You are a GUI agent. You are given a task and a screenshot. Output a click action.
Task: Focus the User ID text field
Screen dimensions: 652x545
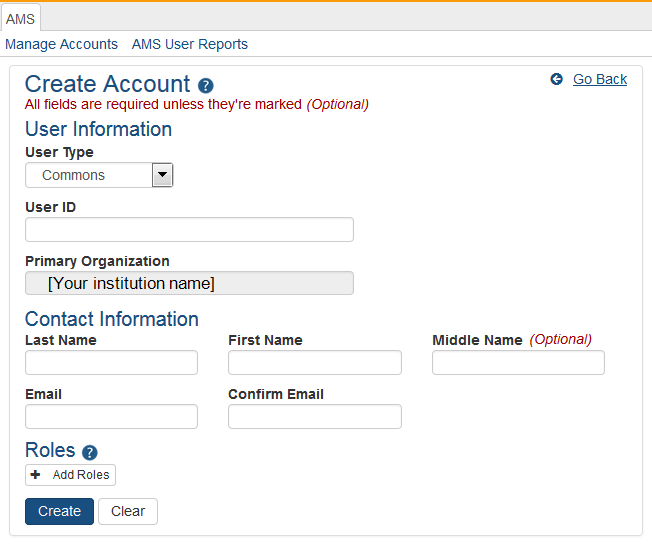pos(189,230)
